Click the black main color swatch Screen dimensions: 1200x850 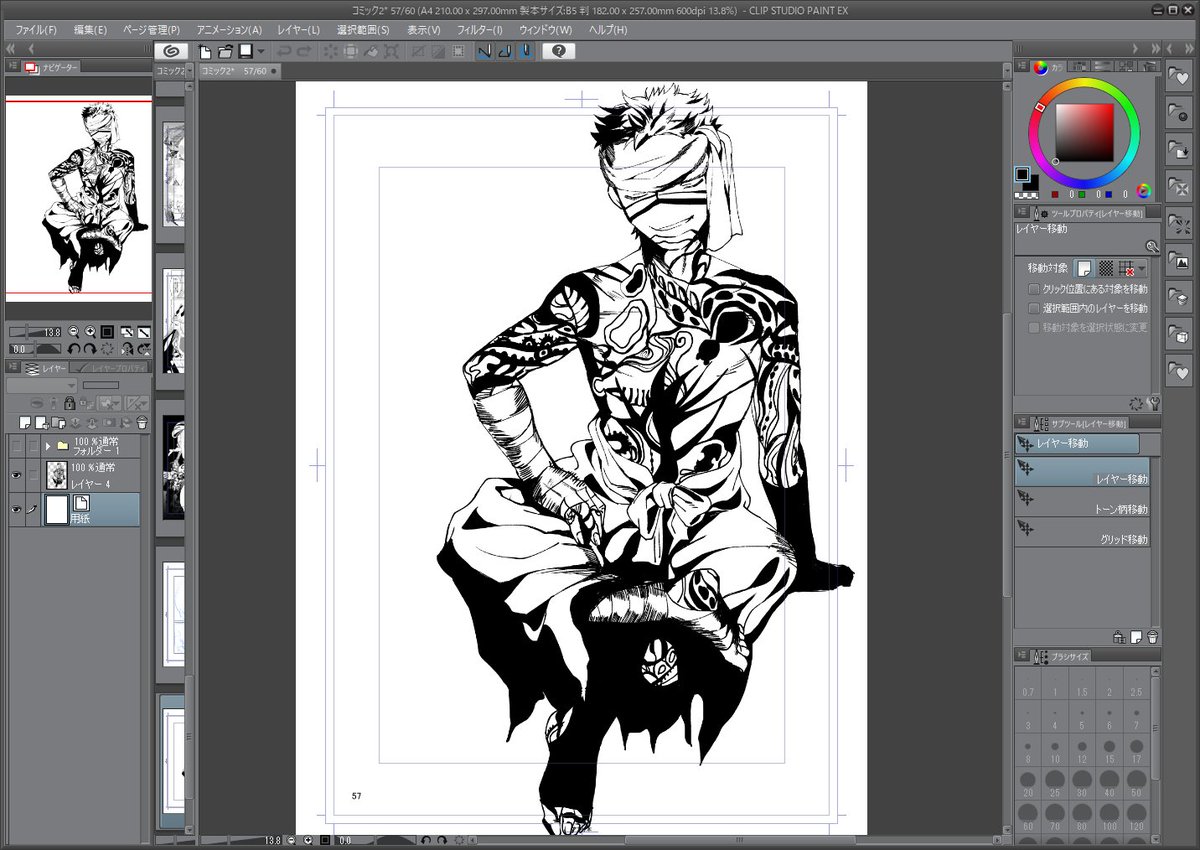click(1023, 175)
